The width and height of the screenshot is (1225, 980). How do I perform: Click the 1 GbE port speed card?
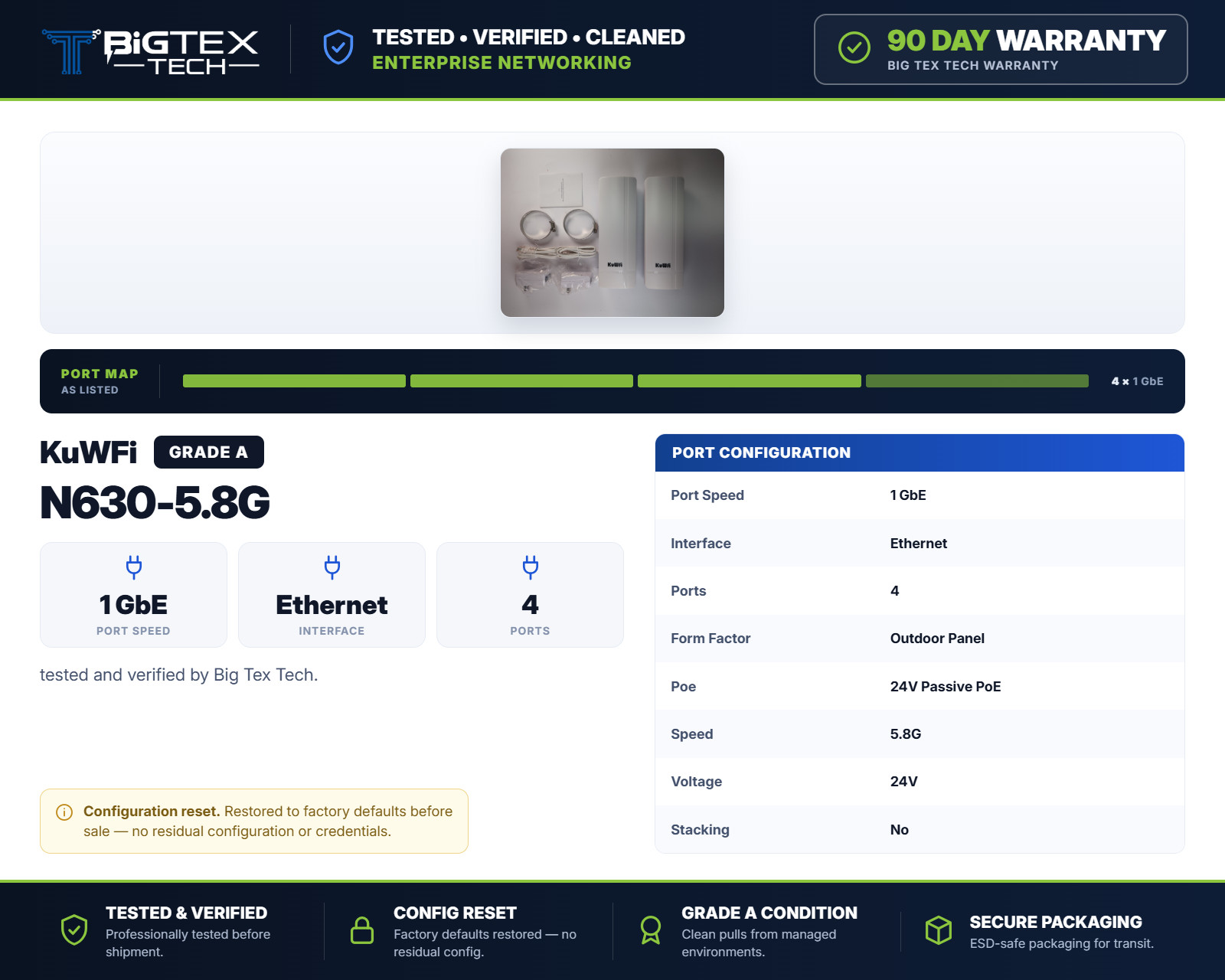pos(133,595)
